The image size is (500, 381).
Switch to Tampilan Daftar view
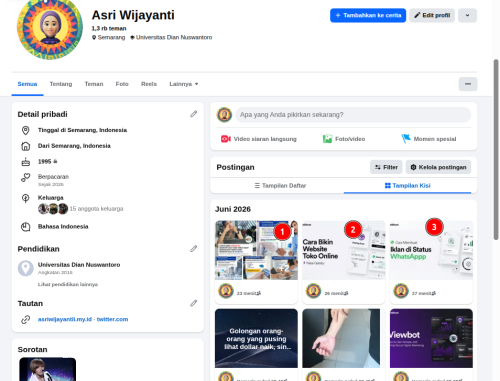280,186
